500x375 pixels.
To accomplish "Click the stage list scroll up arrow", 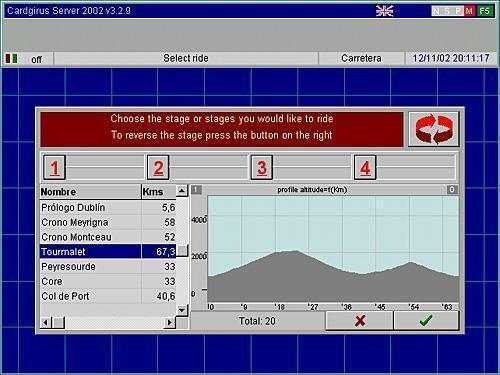I will (182, 191).
